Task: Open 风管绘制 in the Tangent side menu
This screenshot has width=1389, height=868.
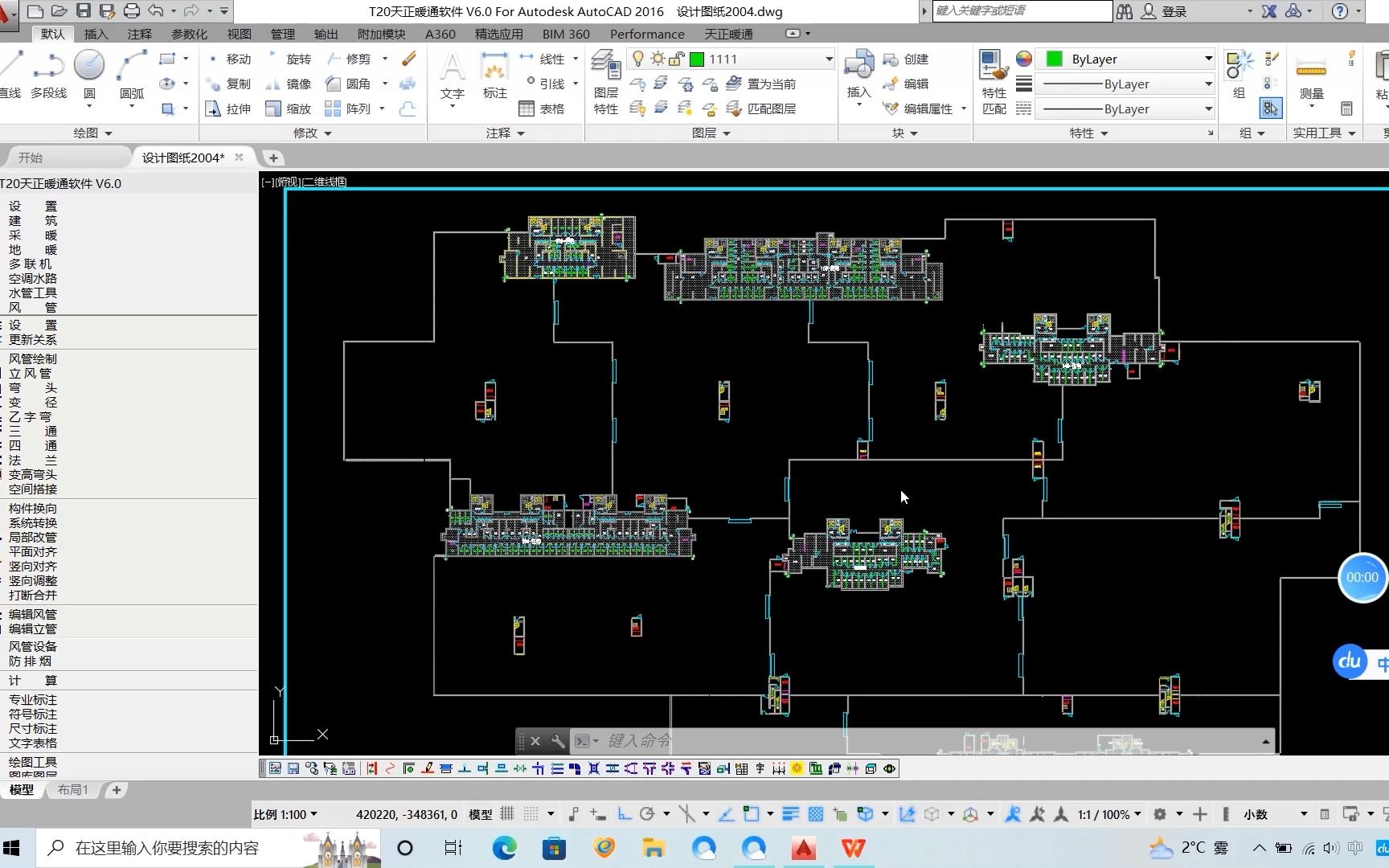Action: tap(33, 358)
